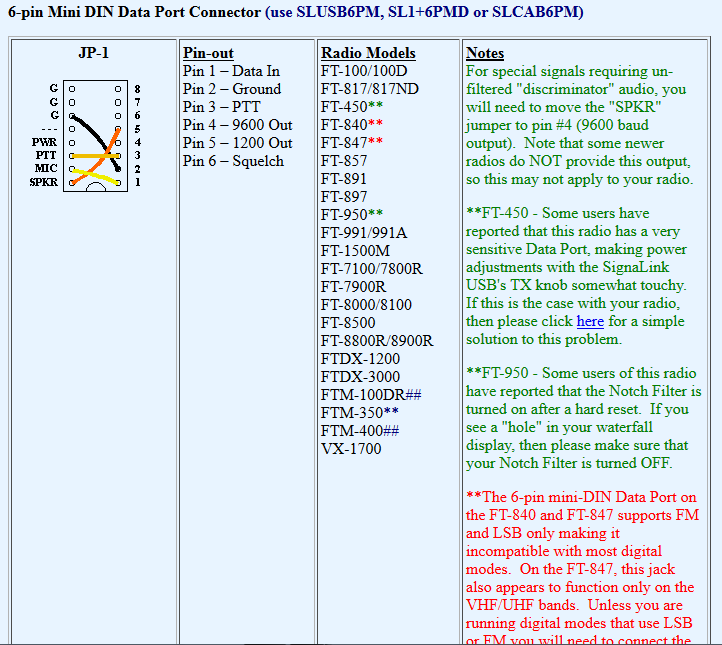Screen dimensions: 722x645
Task: Click the 'Radio Models' column heading
Action: point(368,53)
